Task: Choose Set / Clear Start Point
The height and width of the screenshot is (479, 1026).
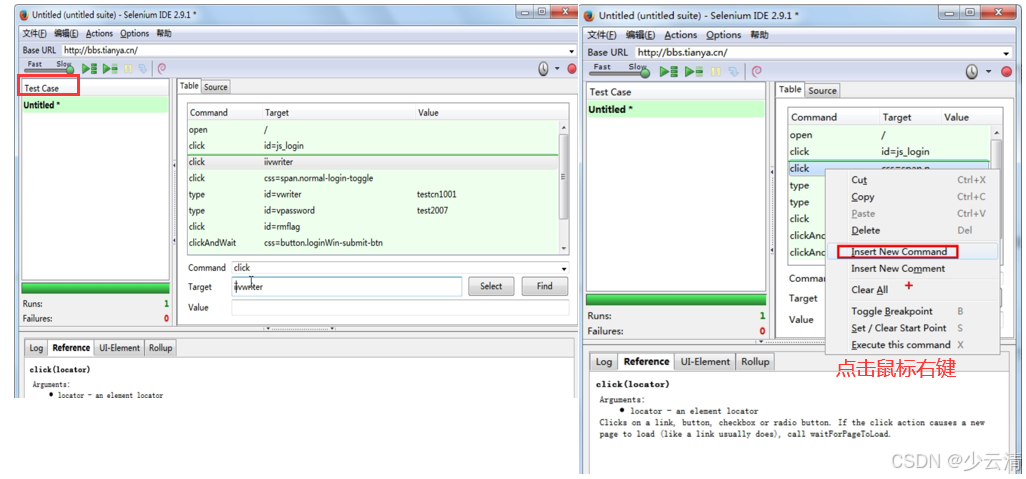Action: pyautogui.click(x=898, y=328)
